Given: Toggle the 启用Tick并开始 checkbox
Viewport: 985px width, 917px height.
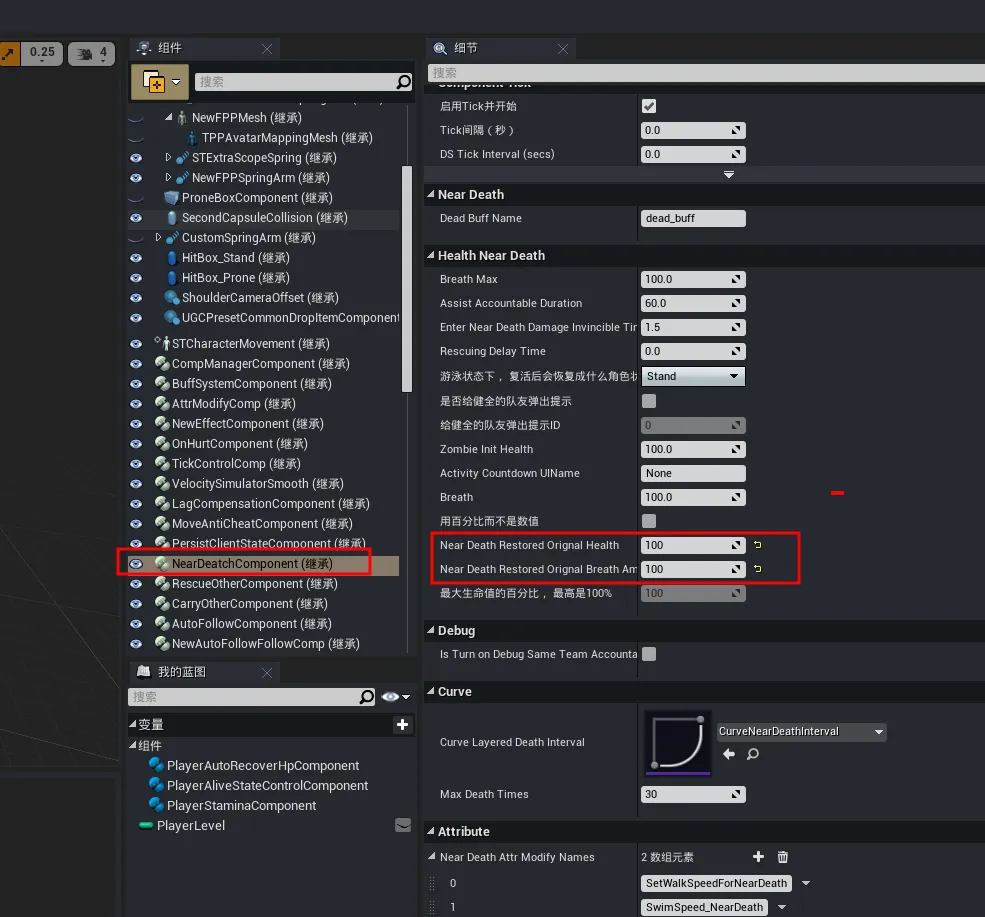Looking at the screenshot, I should tap(649, 106).
